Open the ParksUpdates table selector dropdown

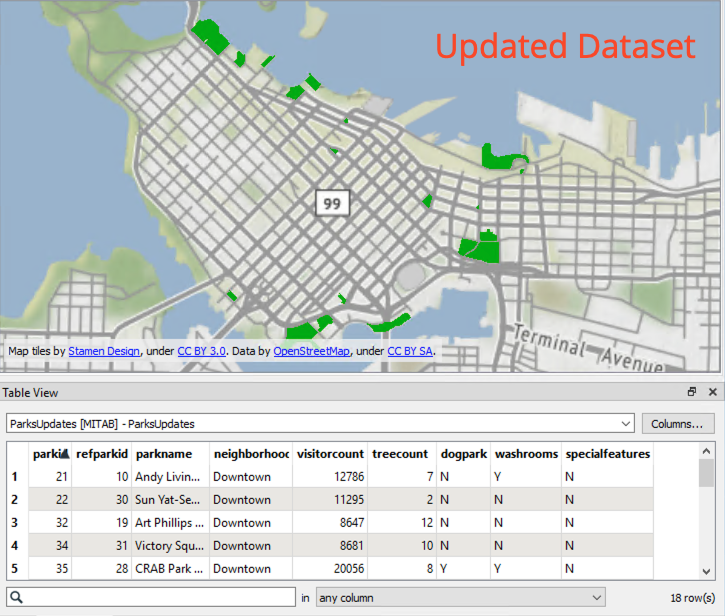tap(626, 423)
